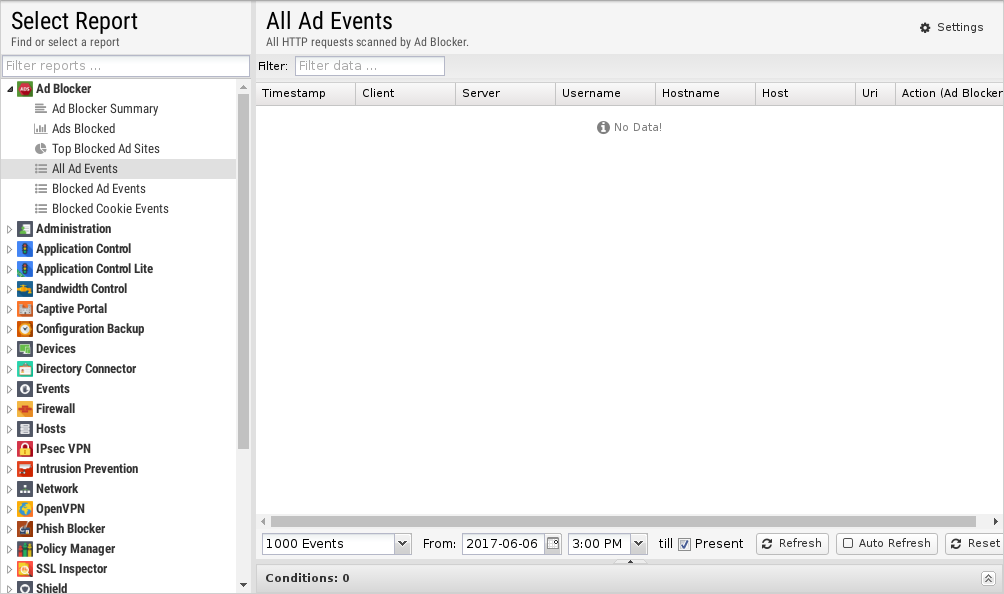Sort by the Server column header
The width and height of the screenshot is (1004, 594).
[x=505, y=93]
